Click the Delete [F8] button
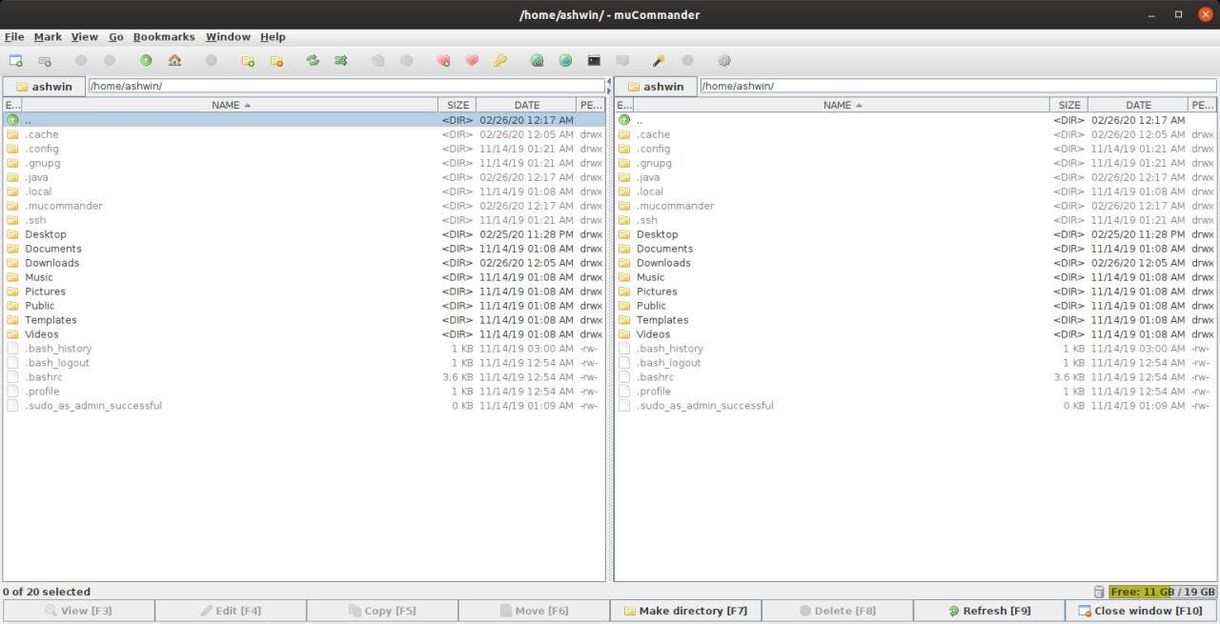The width and height of the screenshot is (1220, 624). [x=838, y=611]
